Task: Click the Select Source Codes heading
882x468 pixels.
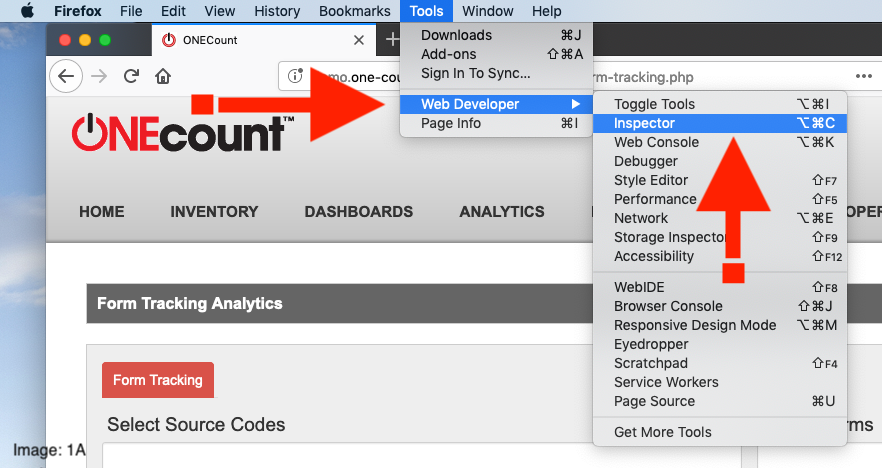Action: (x=196, y=425)
